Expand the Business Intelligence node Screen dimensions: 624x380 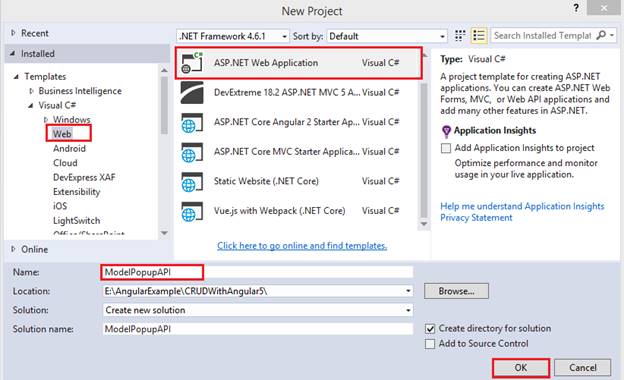pyautogui.click(x=31, y=91)
